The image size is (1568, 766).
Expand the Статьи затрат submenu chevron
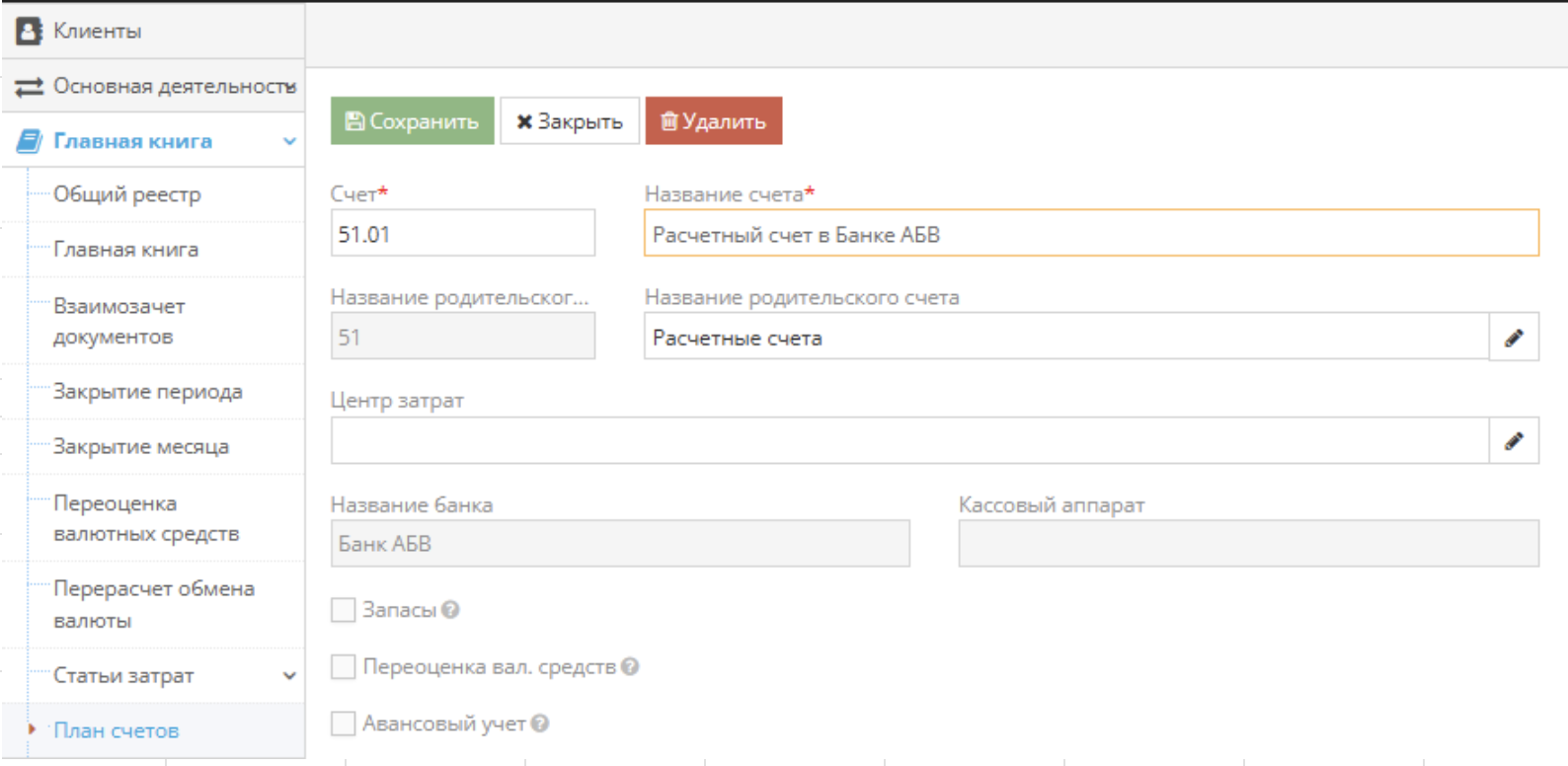click(289, 676)
